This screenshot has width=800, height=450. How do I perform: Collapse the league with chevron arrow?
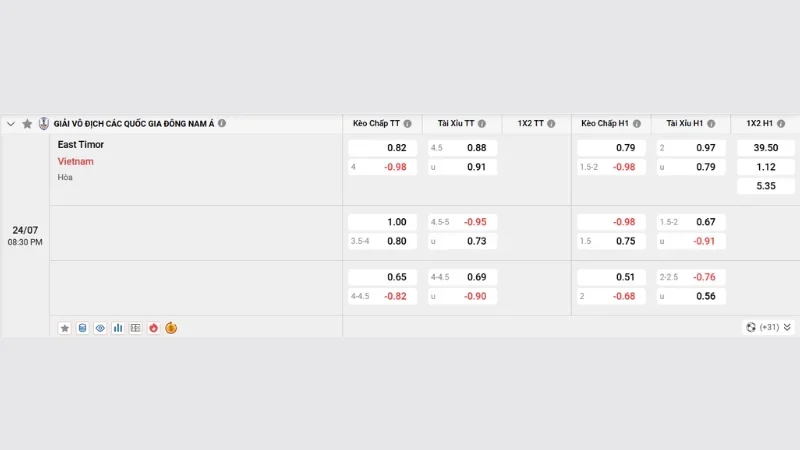point(11,123)
